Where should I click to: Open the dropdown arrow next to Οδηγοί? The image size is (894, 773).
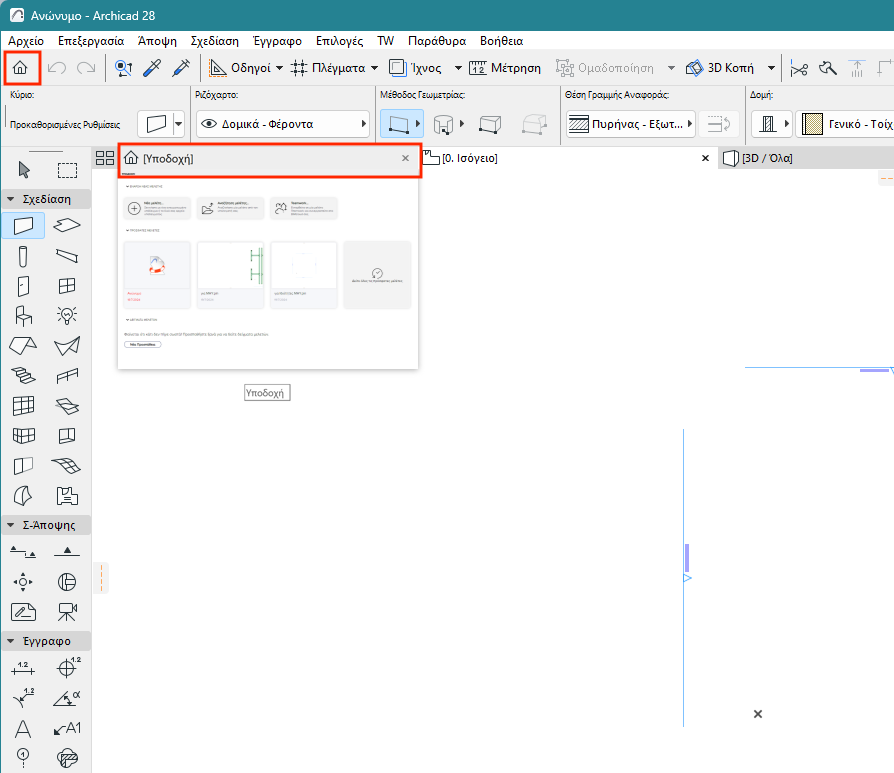[279, 68]
